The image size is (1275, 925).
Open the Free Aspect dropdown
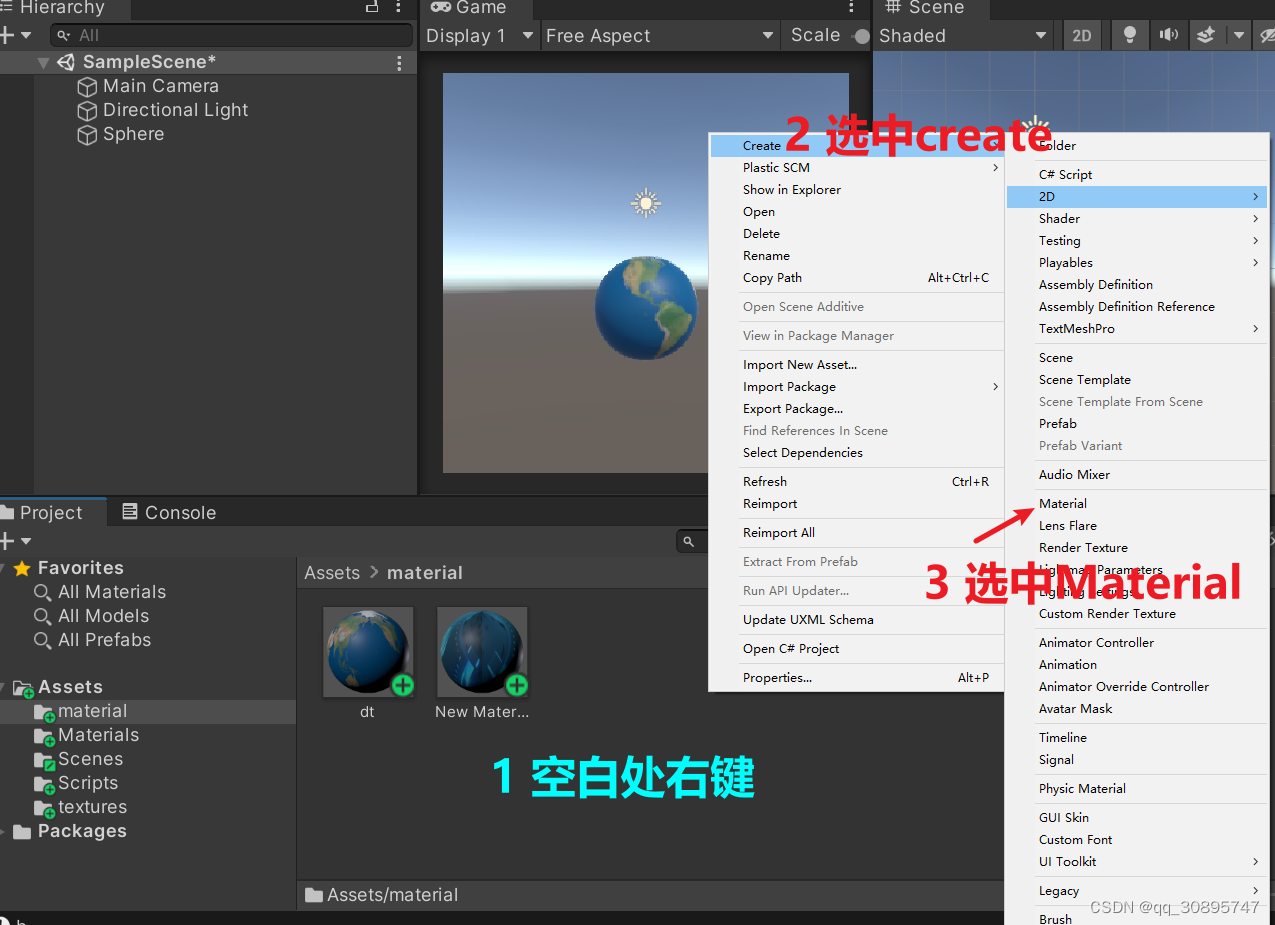point(658,35)
